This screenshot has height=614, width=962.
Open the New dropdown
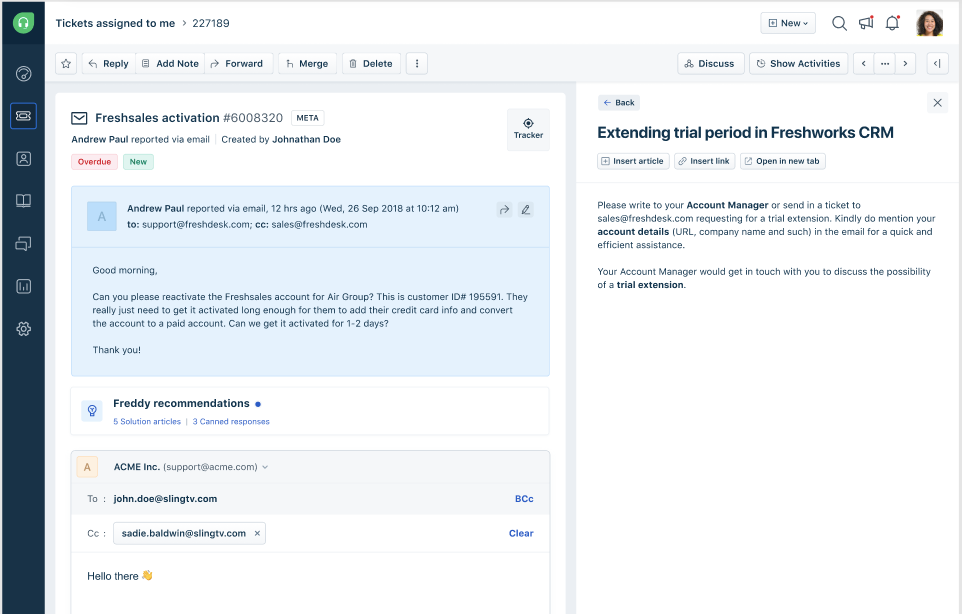[x=788, y=23]
